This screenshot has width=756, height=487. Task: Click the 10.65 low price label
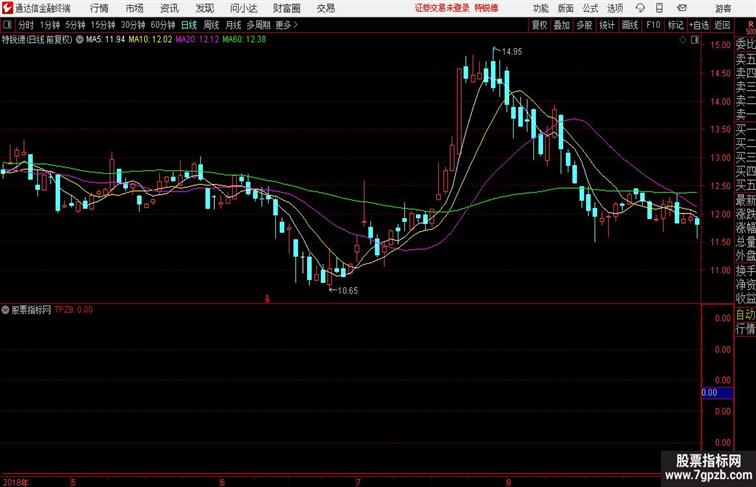coord(348,291)
